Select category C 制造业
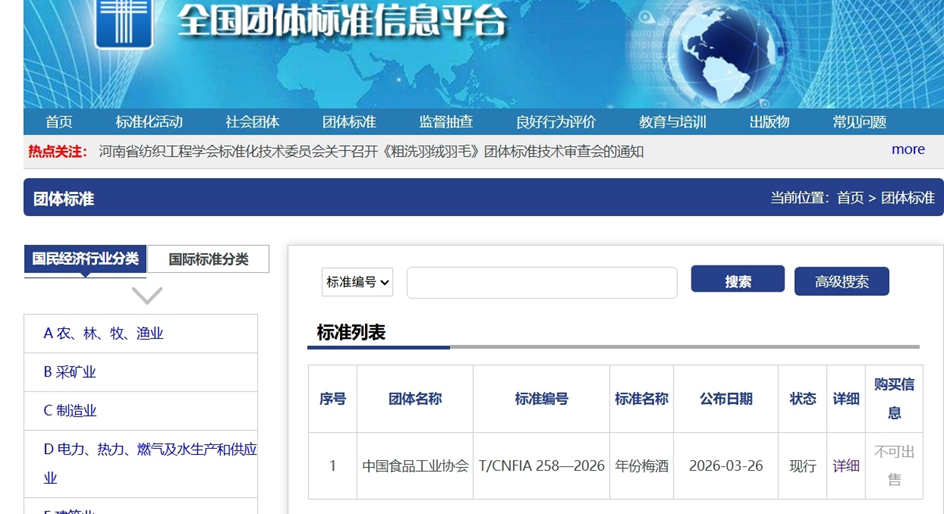Image resolution: width=944 pixels, height=514 pixels. point(70,410)
